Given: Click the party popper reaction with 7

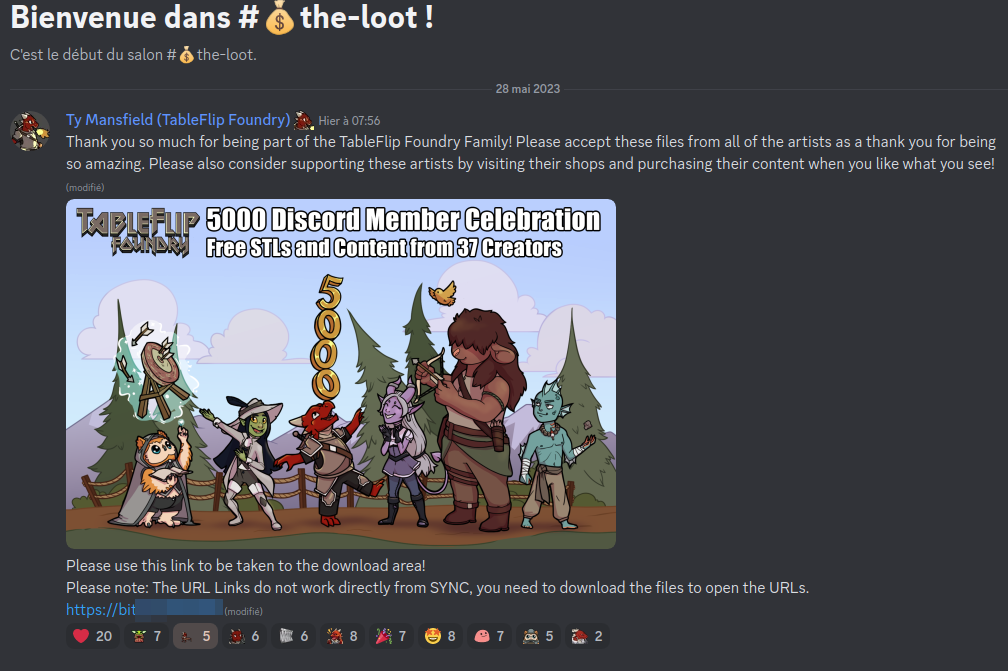Looking at the screenshot, I should [392, 636].
